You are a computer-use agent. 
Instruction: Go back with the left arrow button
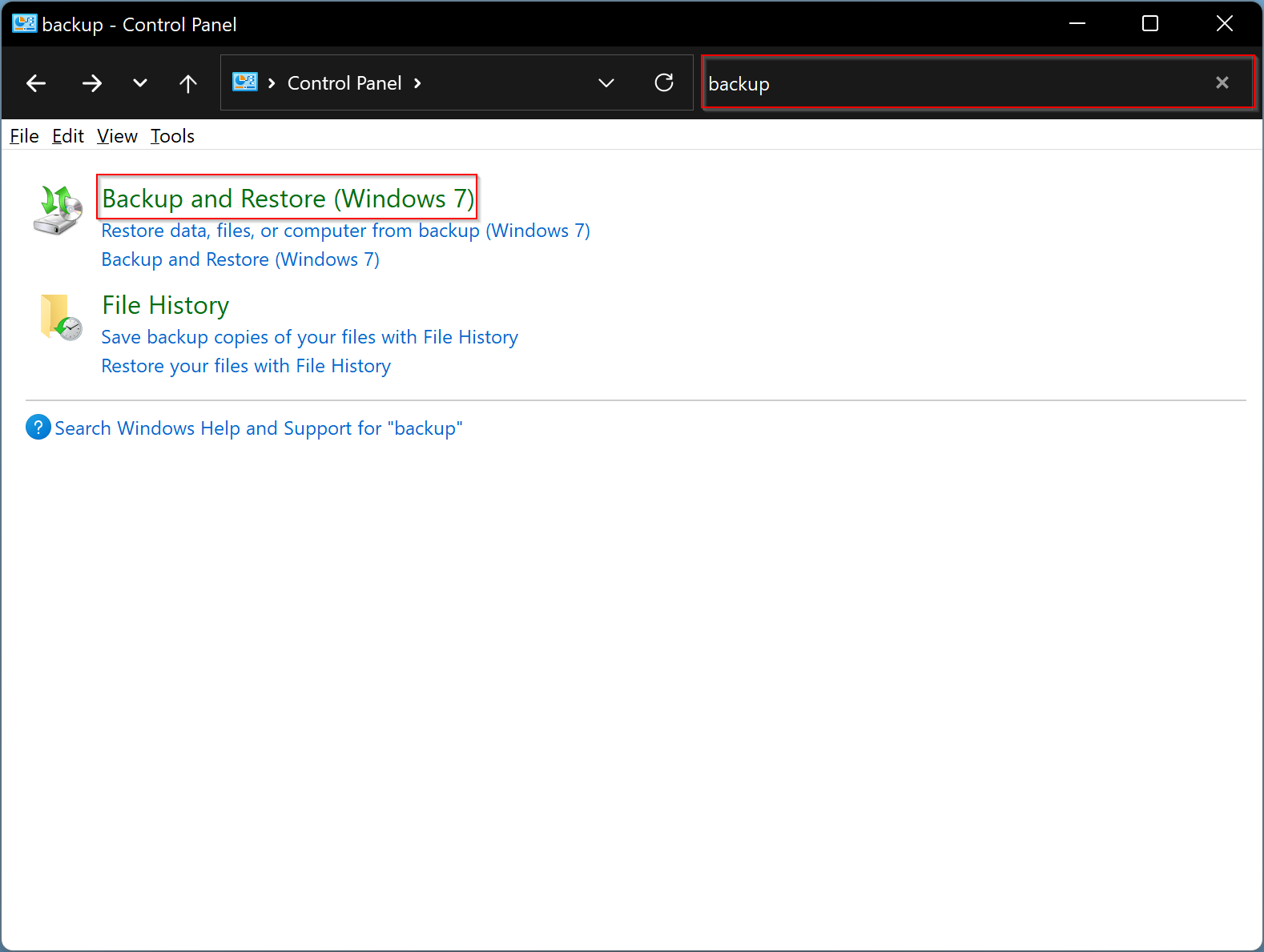click(36, 83)
